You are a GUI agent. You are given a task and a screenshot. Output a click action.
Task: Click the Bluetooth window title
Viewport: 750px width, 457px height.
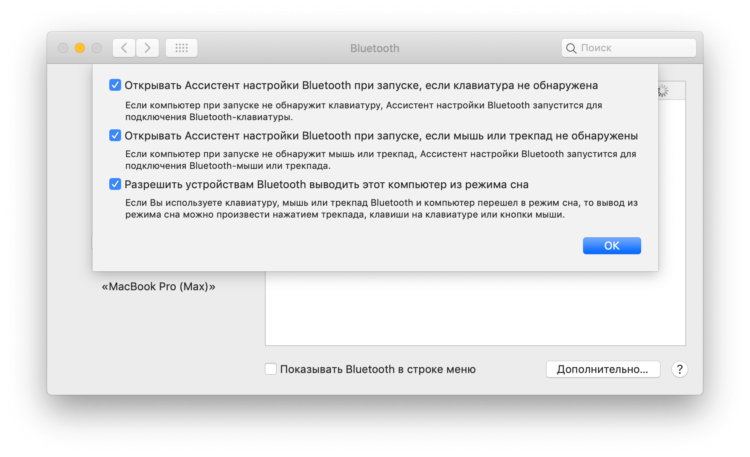pyautogui.click(x=375, y=48)
